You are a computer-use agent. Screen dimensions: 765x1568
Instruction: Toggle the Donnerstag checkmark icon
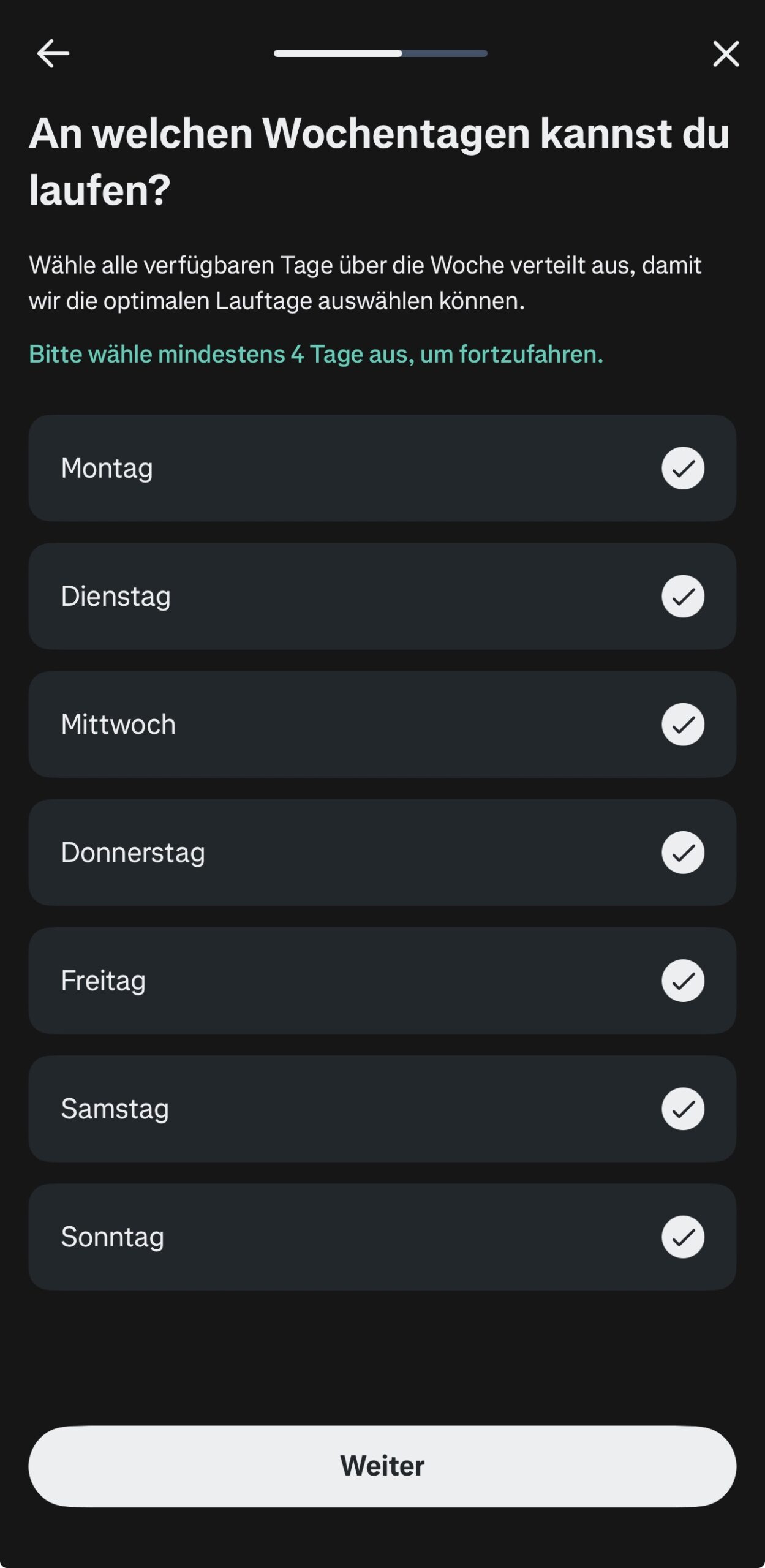click(682, 853)
